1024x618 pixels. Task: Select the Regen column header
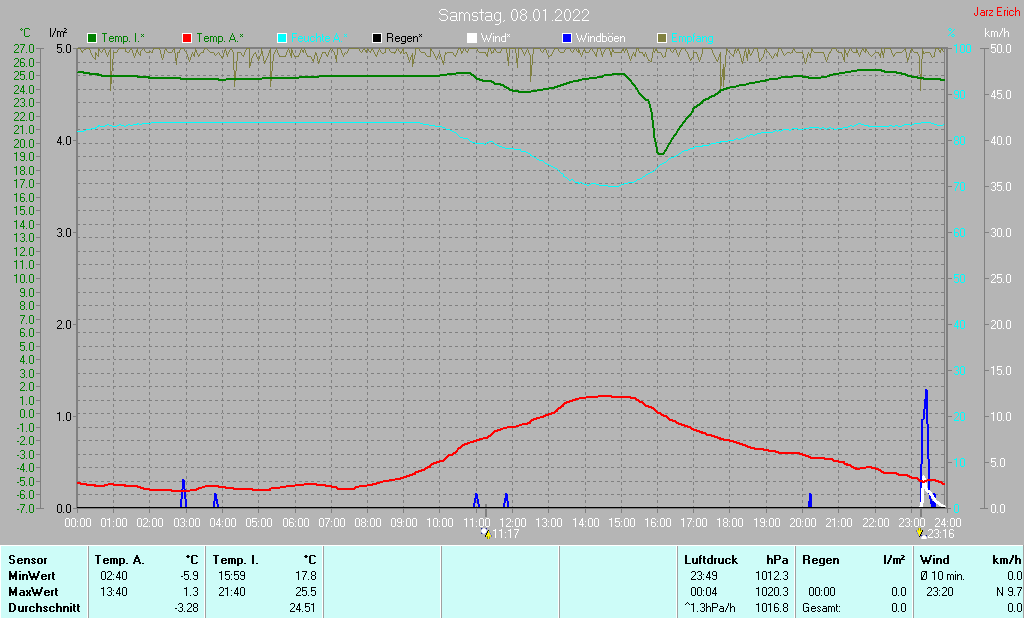pos(819,560)
